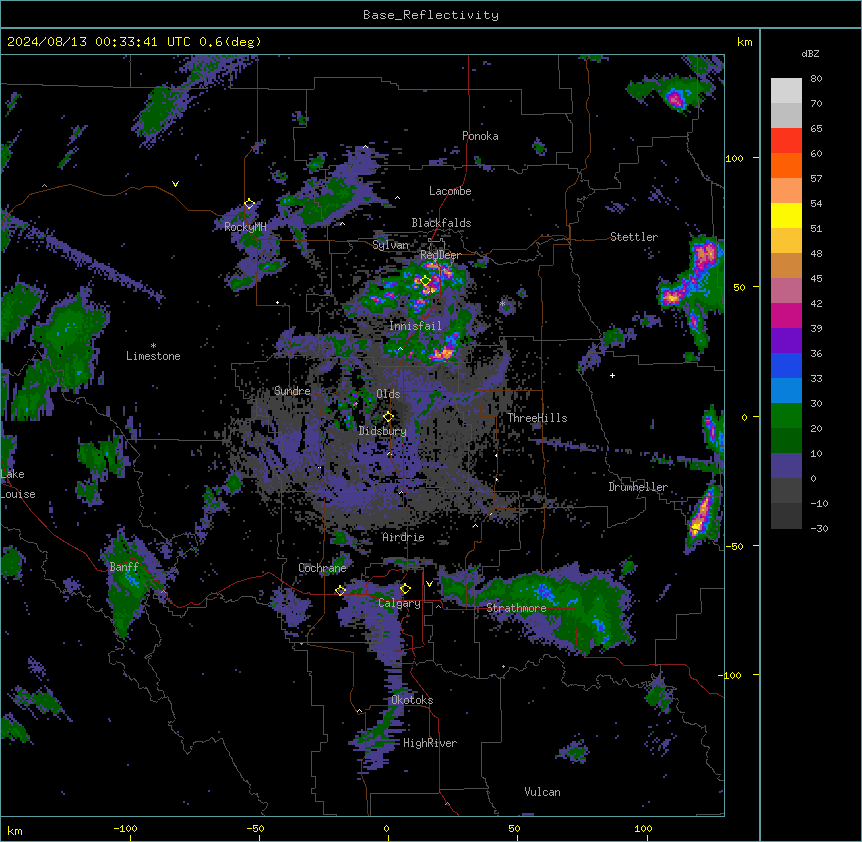The image size is (862, 842).
Task: Click the ThreeHills label
Action: [537, 418]
